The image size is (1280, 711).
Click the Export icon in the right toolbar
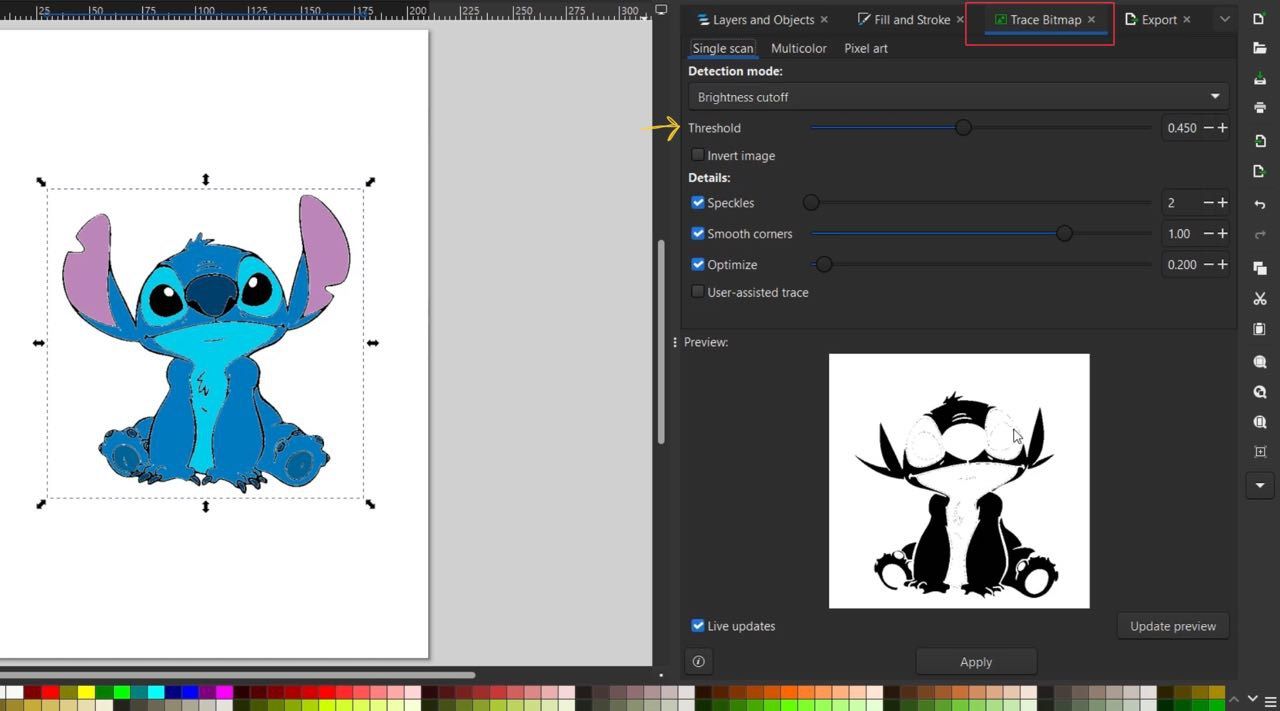pos(1260,172)
